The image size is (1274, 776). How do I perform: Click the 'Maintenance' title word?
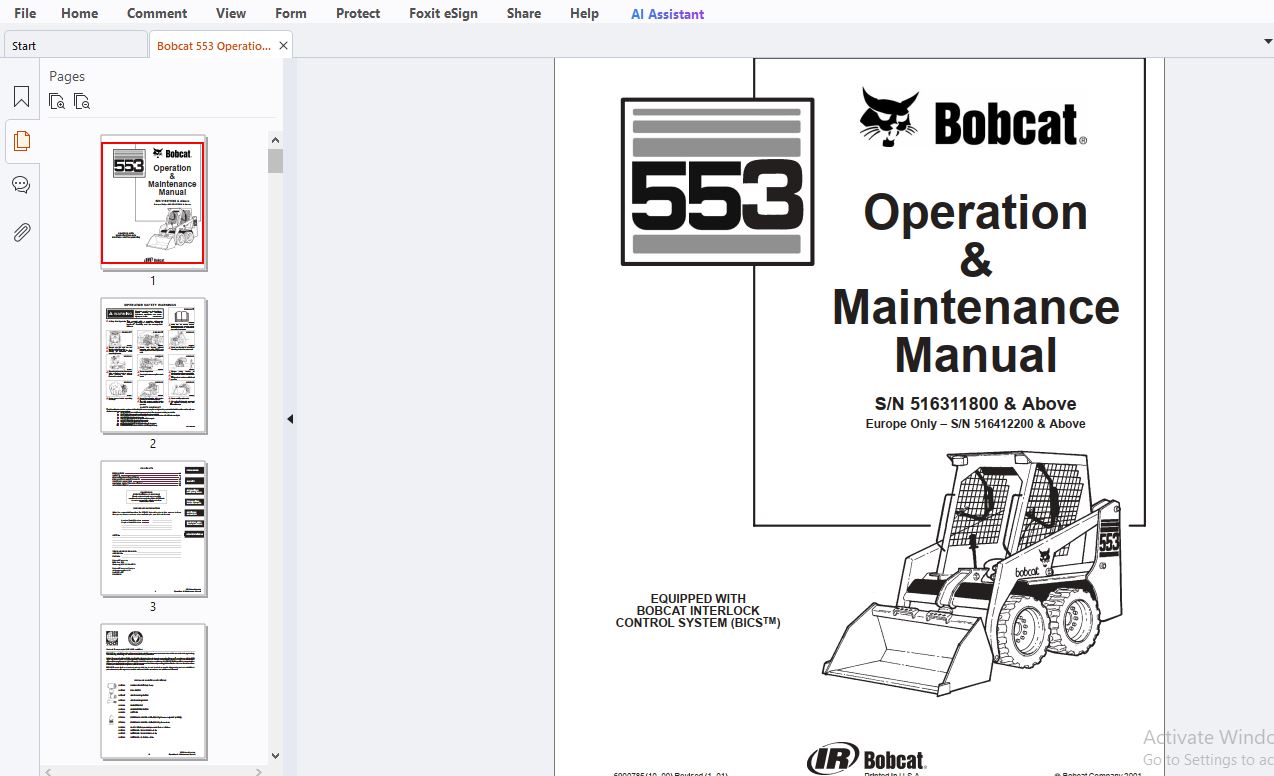[975, 307]
